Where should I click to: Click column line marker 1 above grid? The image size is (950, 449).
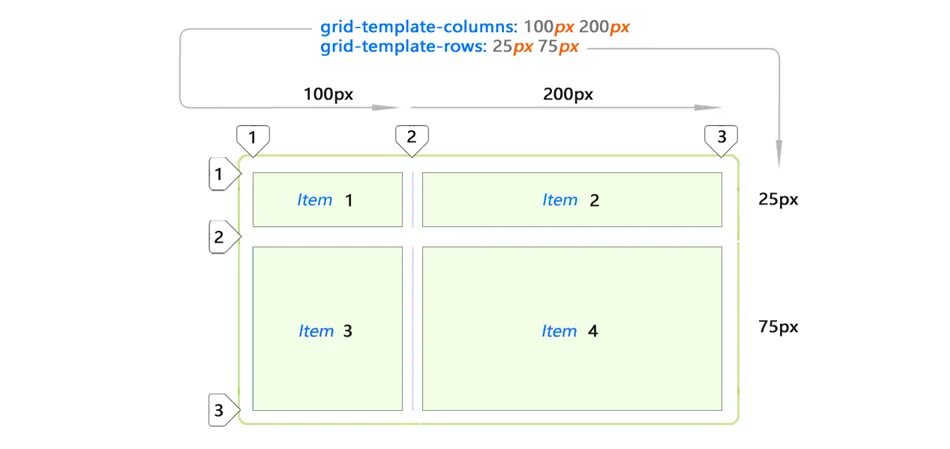tap(253, 137)
